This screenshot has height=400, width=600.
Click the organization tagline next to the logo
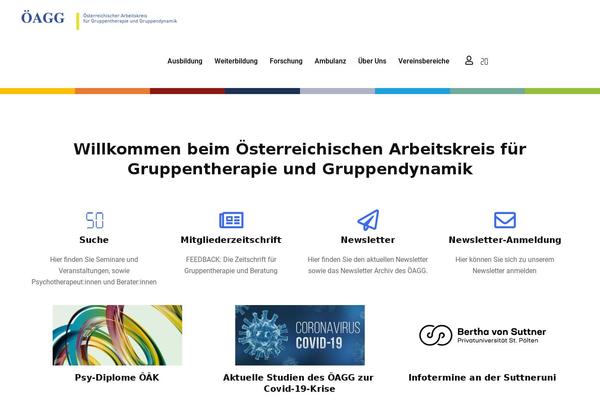coord(130,18)
